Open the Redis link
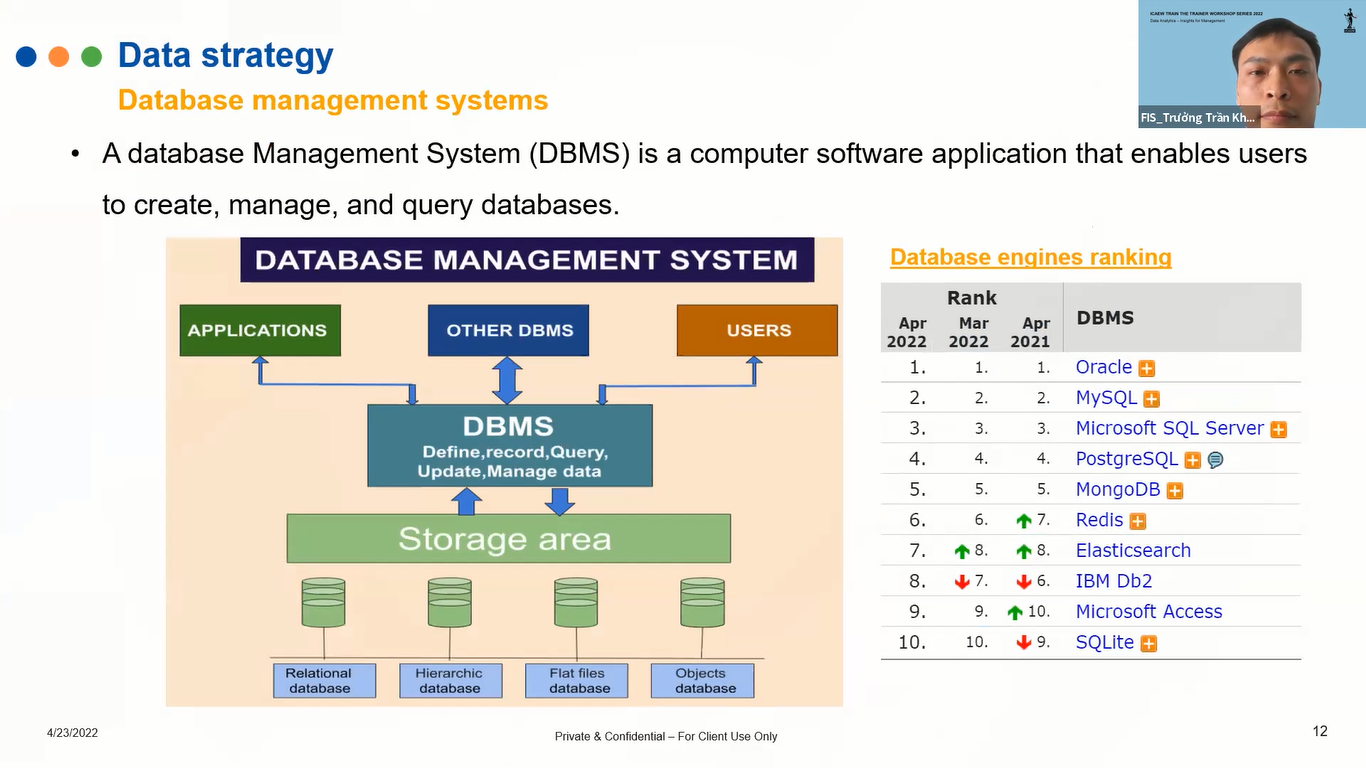Image resolution: width=1366 pixels, height=768 pixels. click(1100, 520)
